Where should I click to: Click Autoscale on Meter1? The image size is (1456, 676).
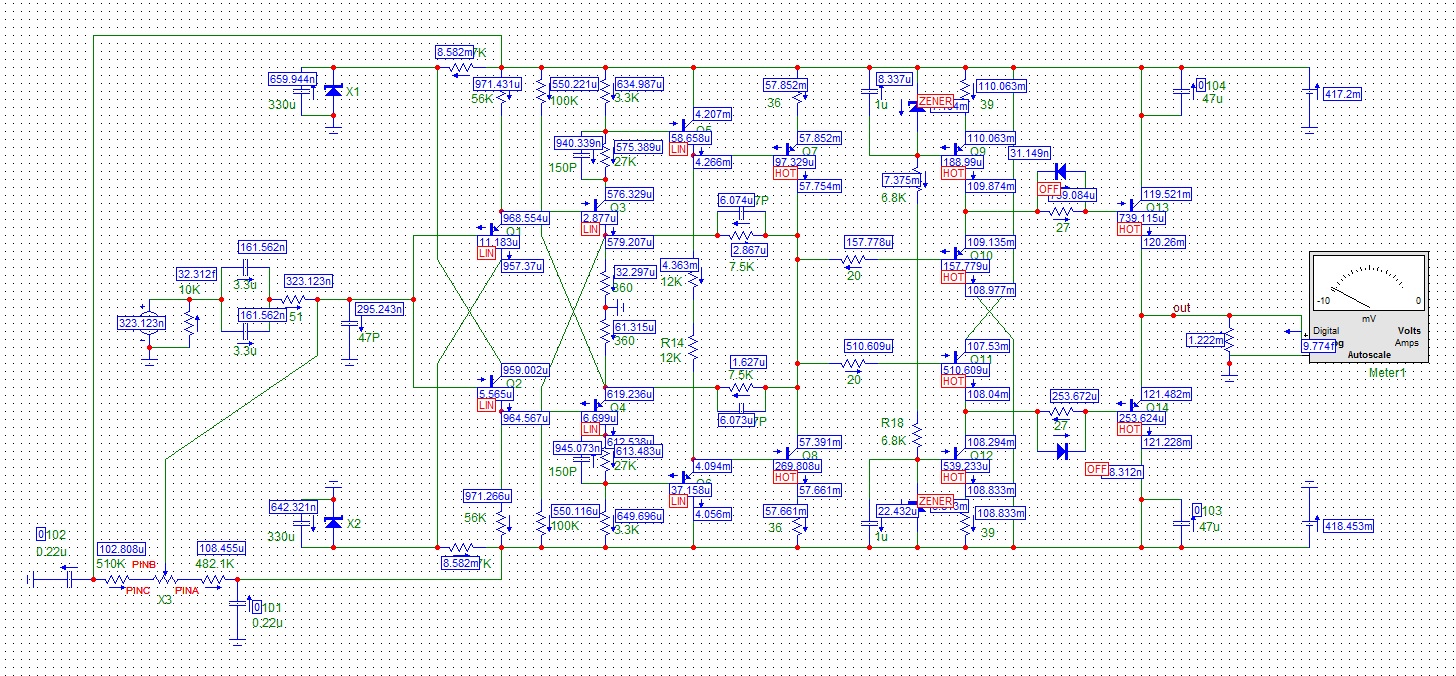click(x=1369, y=354)
